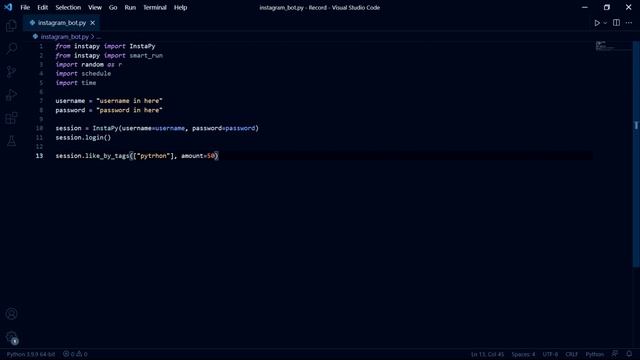Click string "username in here"

click(x=129, y=101)
